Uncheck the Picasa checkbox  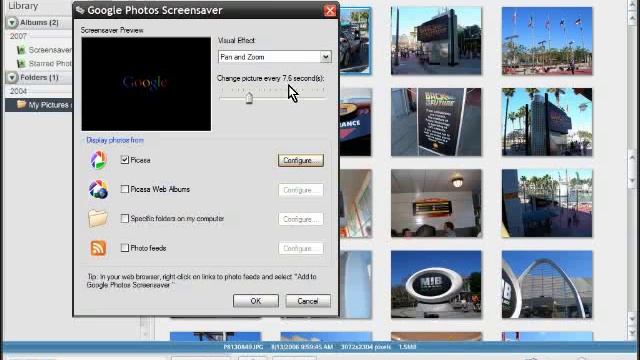pyautogui.click(x=125, y=160)
